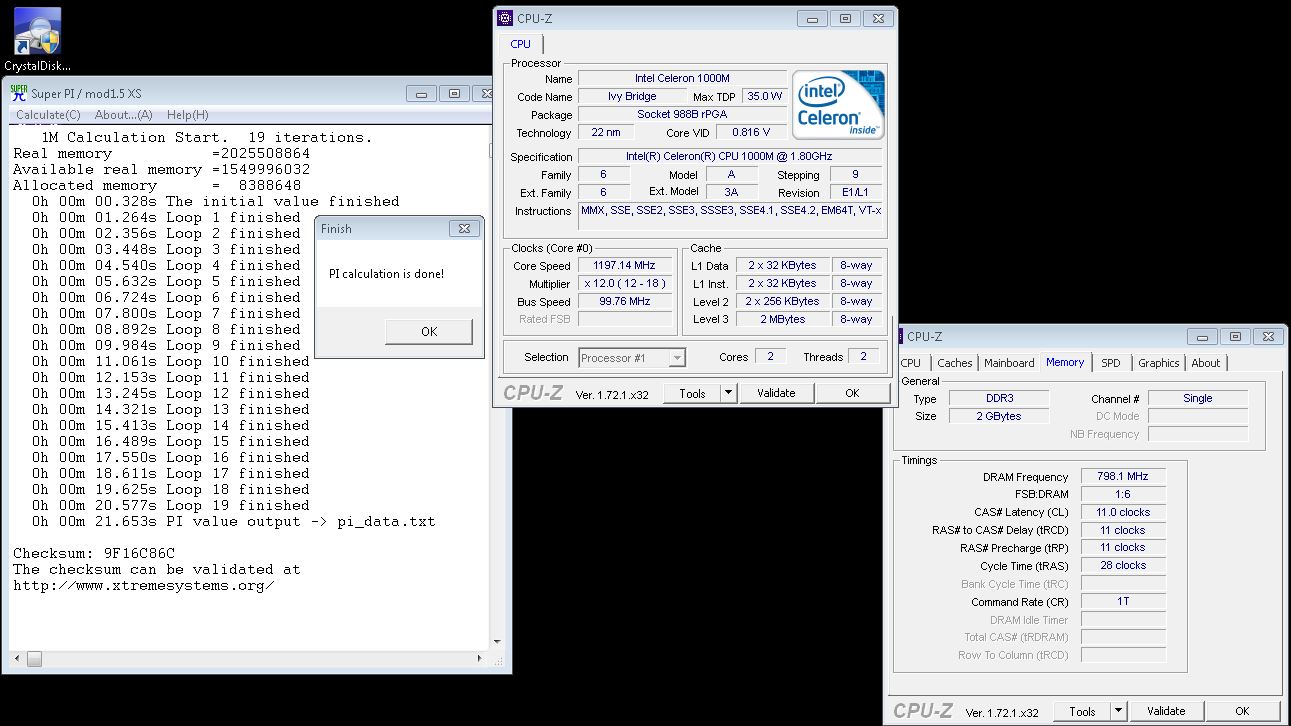
Task: Click the DRAM Frequency 798.1 MHz value
Action: tap(1122, 477)
